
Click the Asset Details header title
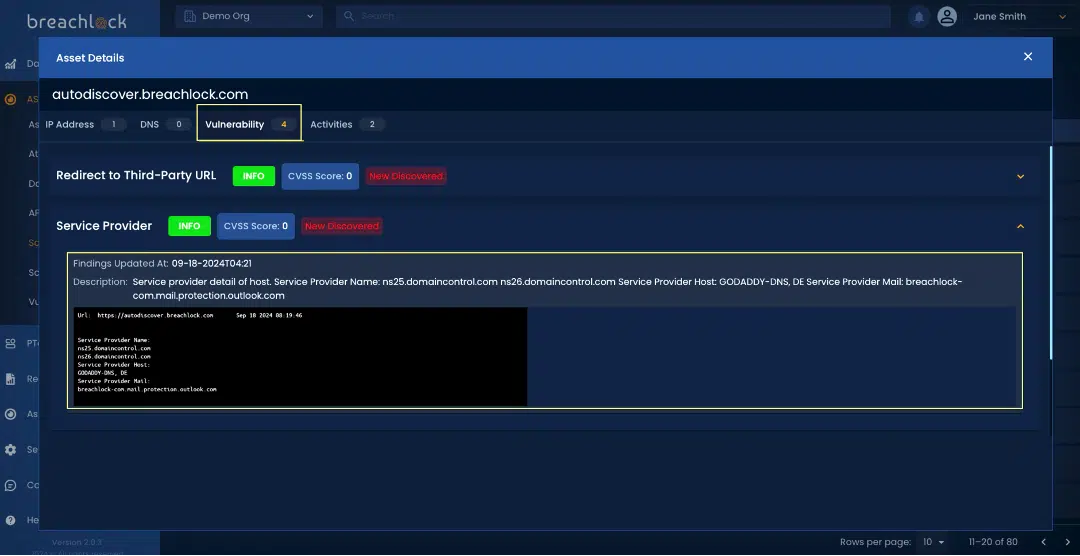(x=90, y=58)
